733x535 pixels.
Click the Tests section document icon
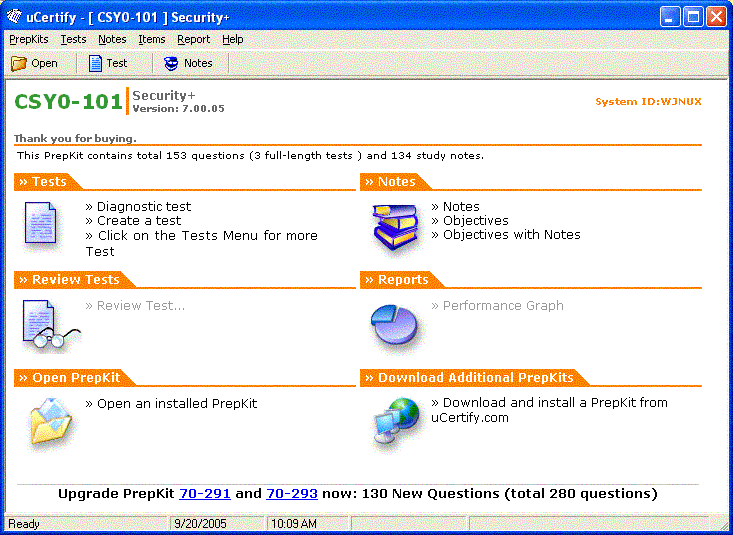(41, 223)
